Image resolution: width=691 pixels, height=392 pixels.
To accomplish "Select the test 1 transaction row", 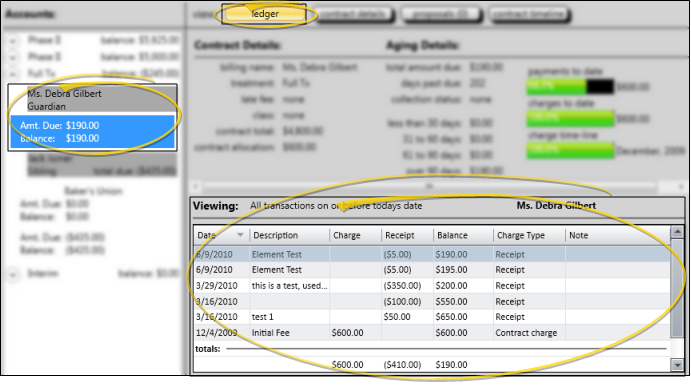I will (432, 317).
